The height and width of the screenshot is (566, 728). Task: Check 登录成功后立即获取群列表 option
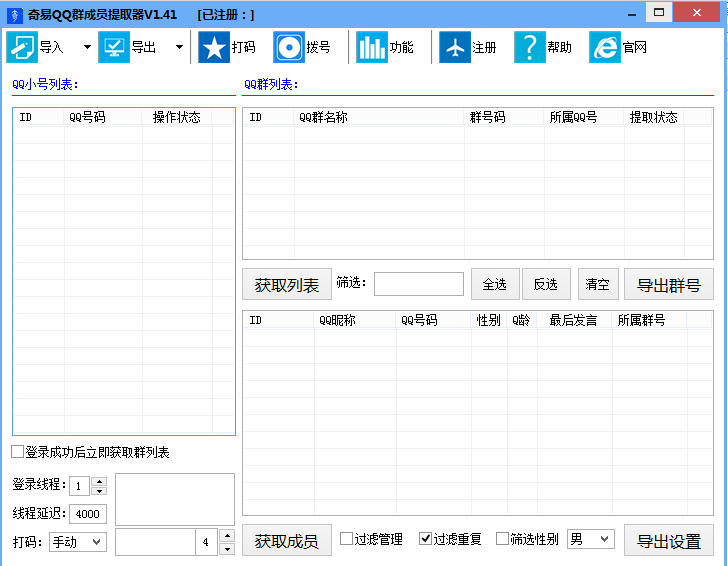coord(18,452)
